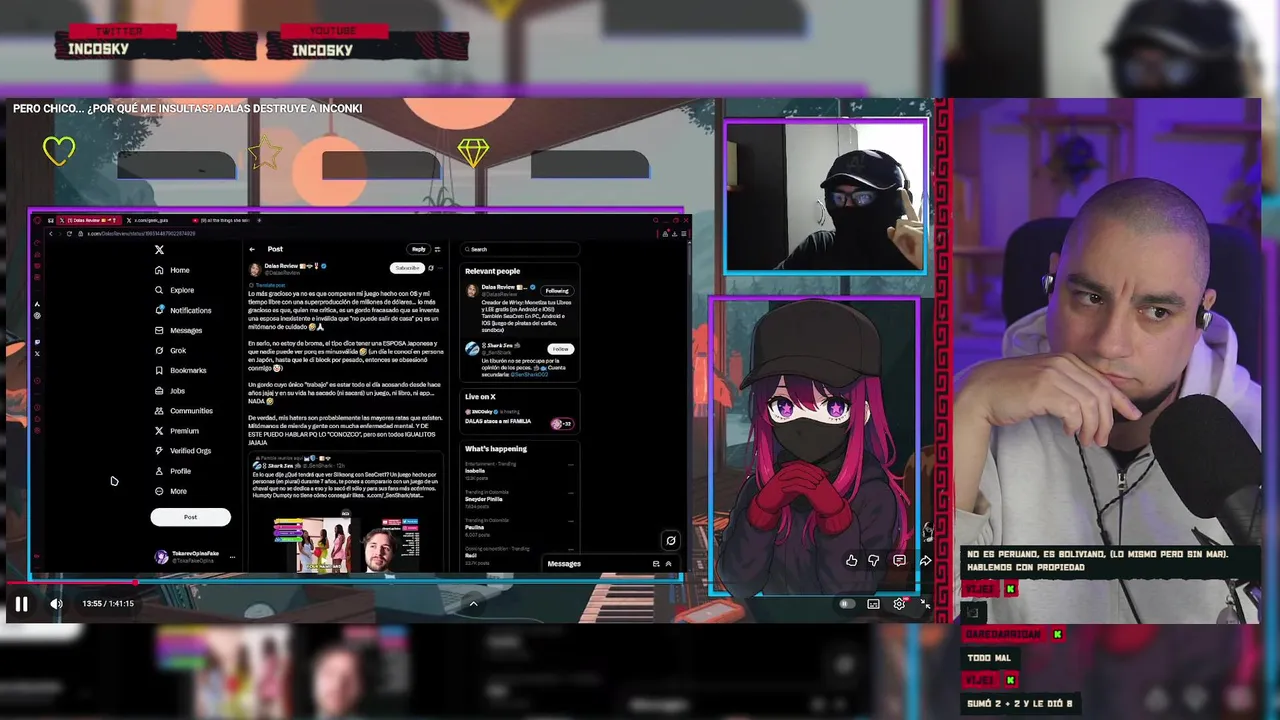
Task: Open Communities in streamed X sidebar
Action: pos(183,411)
